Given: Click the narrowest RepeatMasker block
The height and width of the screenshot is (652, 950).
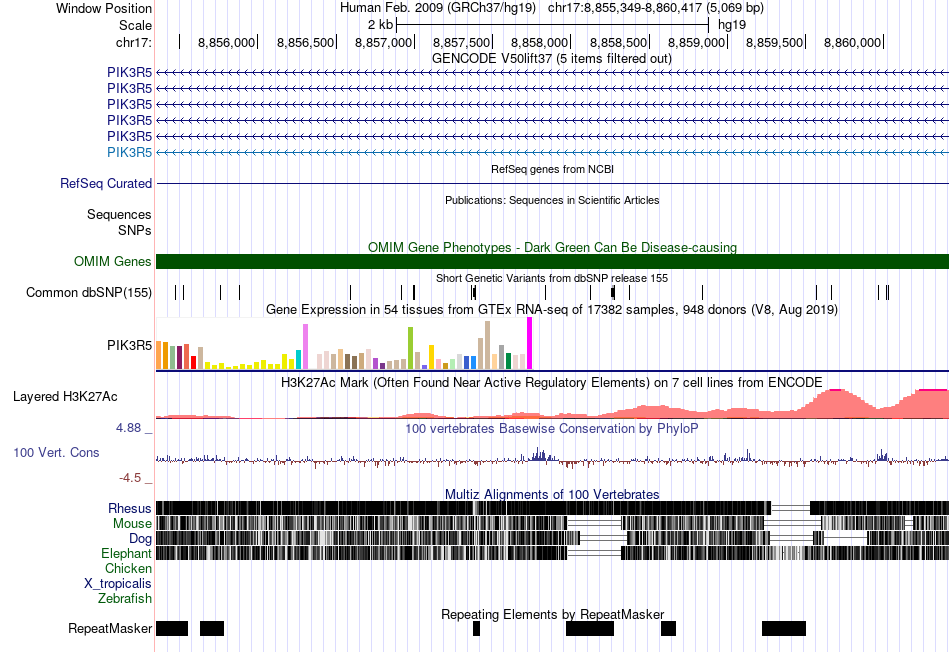Looking at the screenshot, I should click(x=476, y=628).
